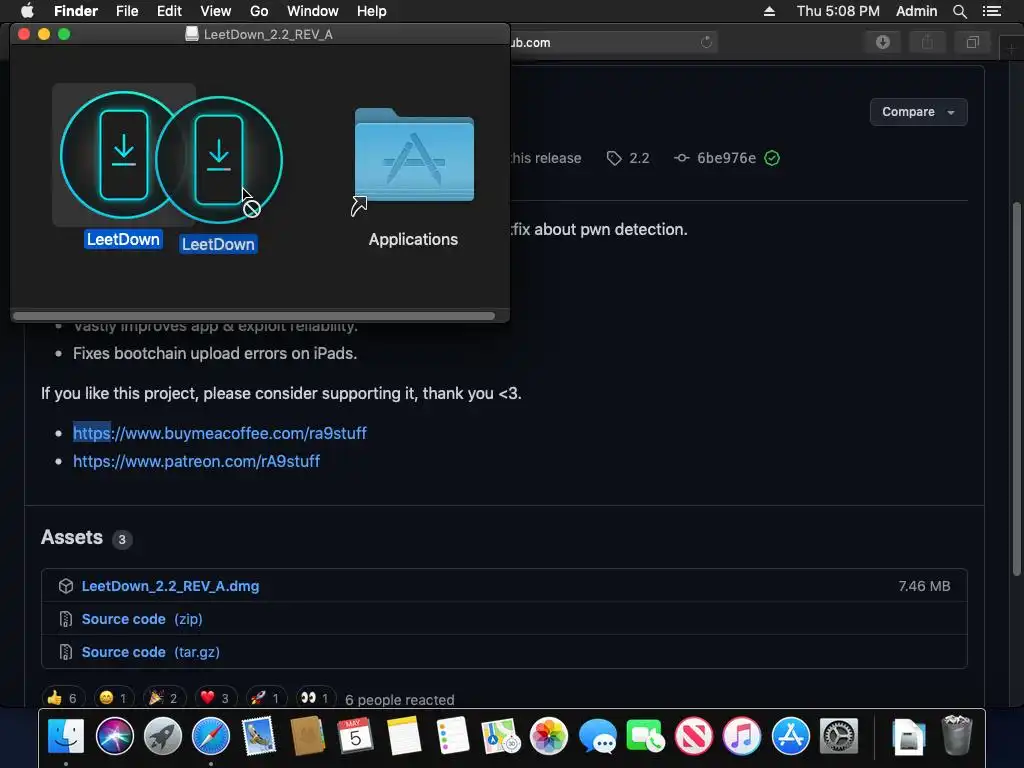Screen dimensions: 1024x768
Task: Open Calendar from the Dock
Action: [x=356, y=737]
